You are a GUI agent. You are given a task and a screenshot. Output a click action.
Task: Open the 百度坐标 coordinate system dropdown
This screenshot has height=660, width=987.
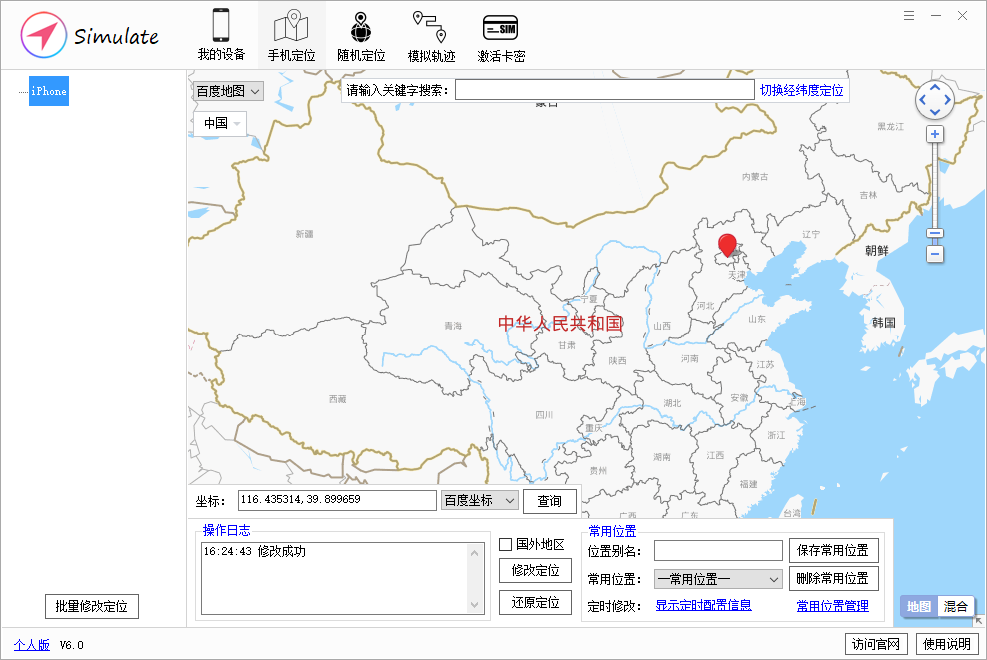(480, 500)
